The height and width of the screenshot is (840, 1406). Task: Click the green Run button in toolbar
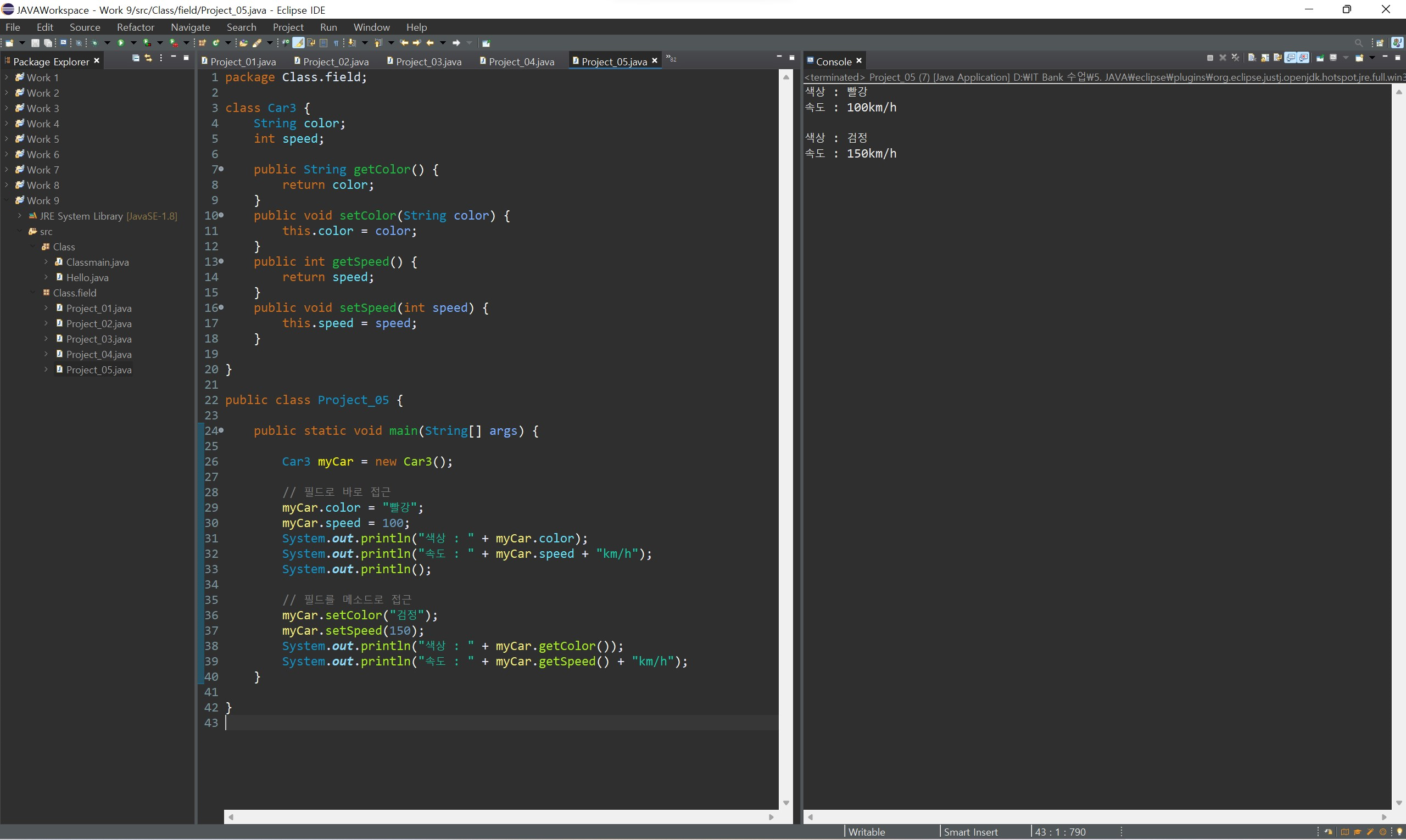[x=121, y=43]
